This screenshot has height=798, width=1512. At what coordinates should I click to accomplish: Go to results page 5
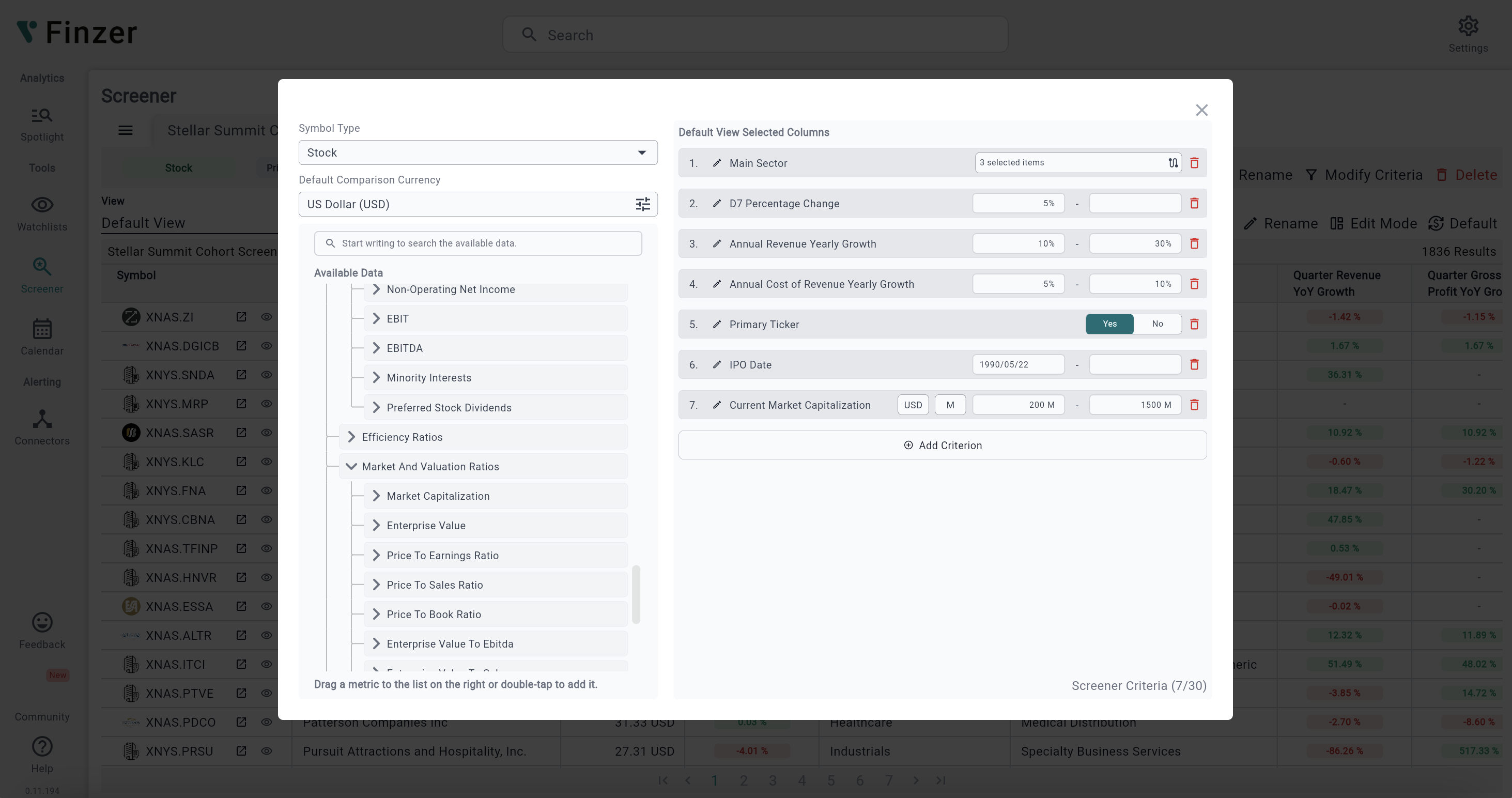pos(831,780)
